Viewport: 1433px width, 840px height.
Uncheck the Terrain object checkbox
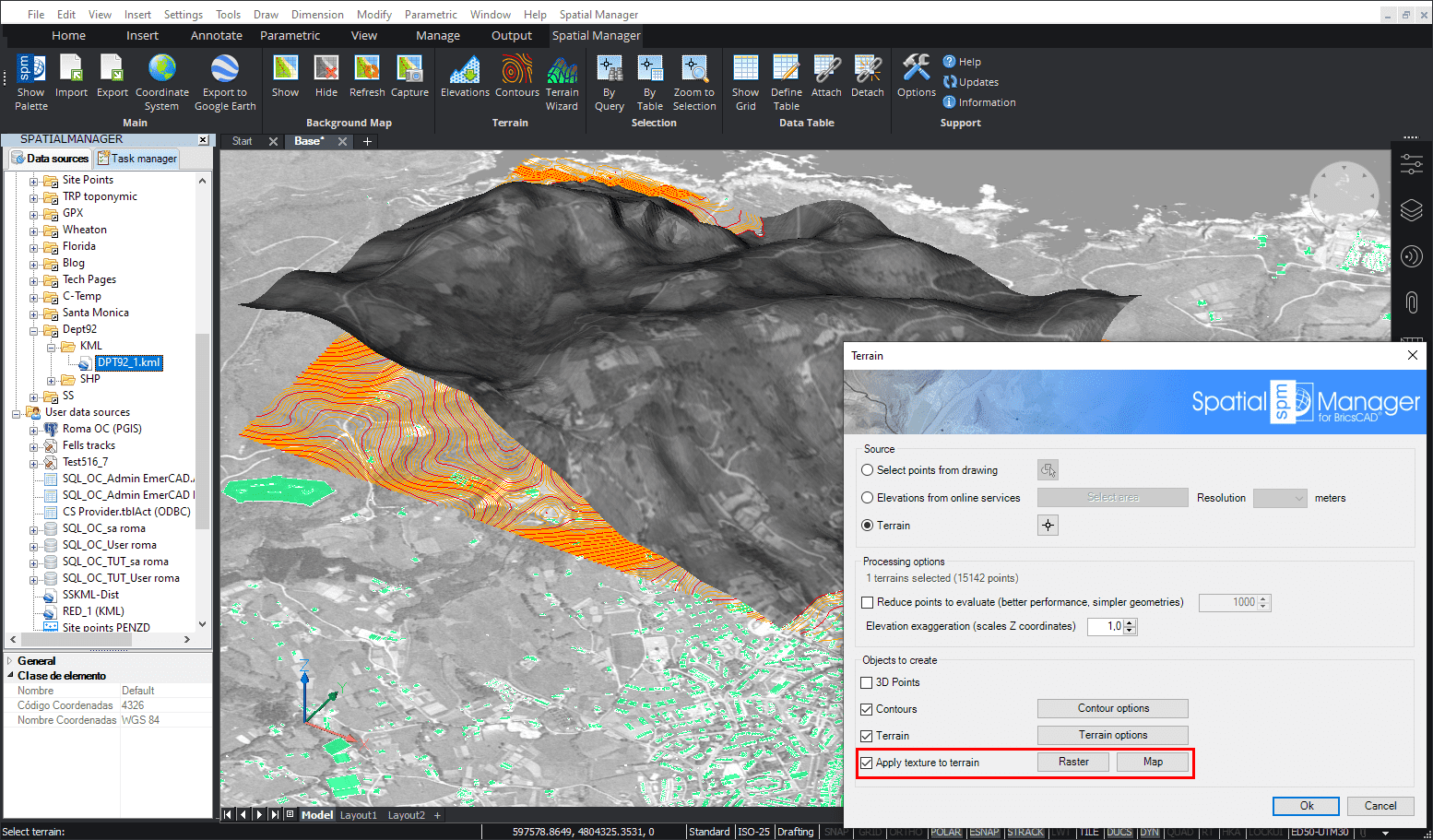coord(866,736)
